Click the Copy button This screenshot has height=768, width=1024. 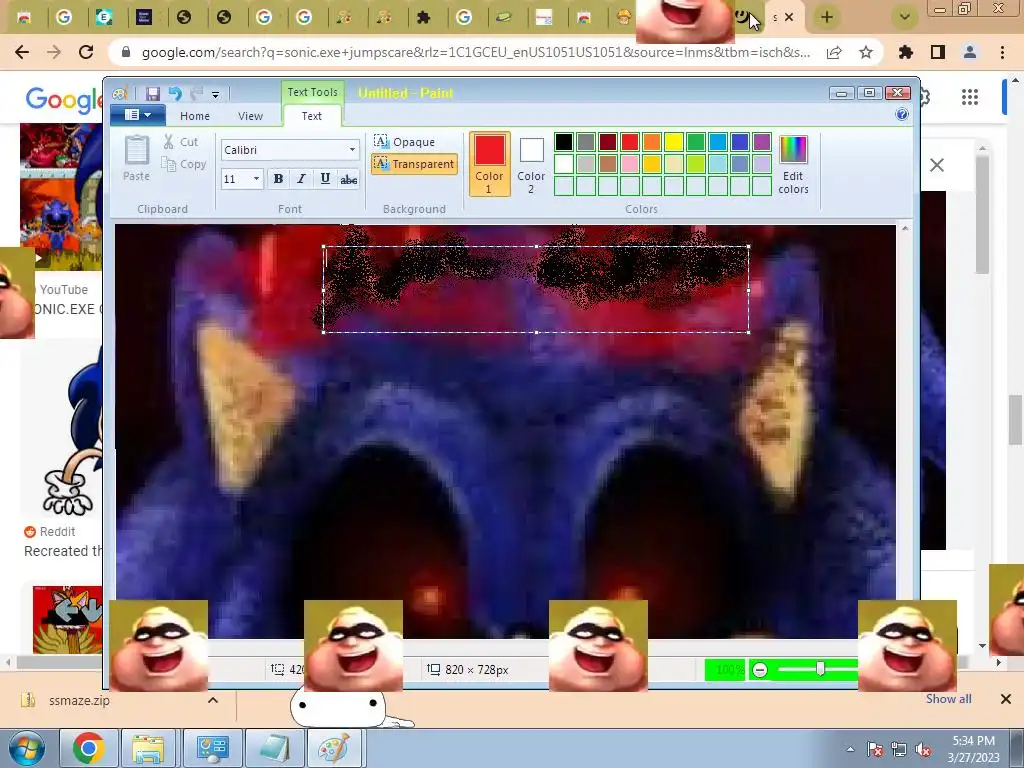click(184, 164)
